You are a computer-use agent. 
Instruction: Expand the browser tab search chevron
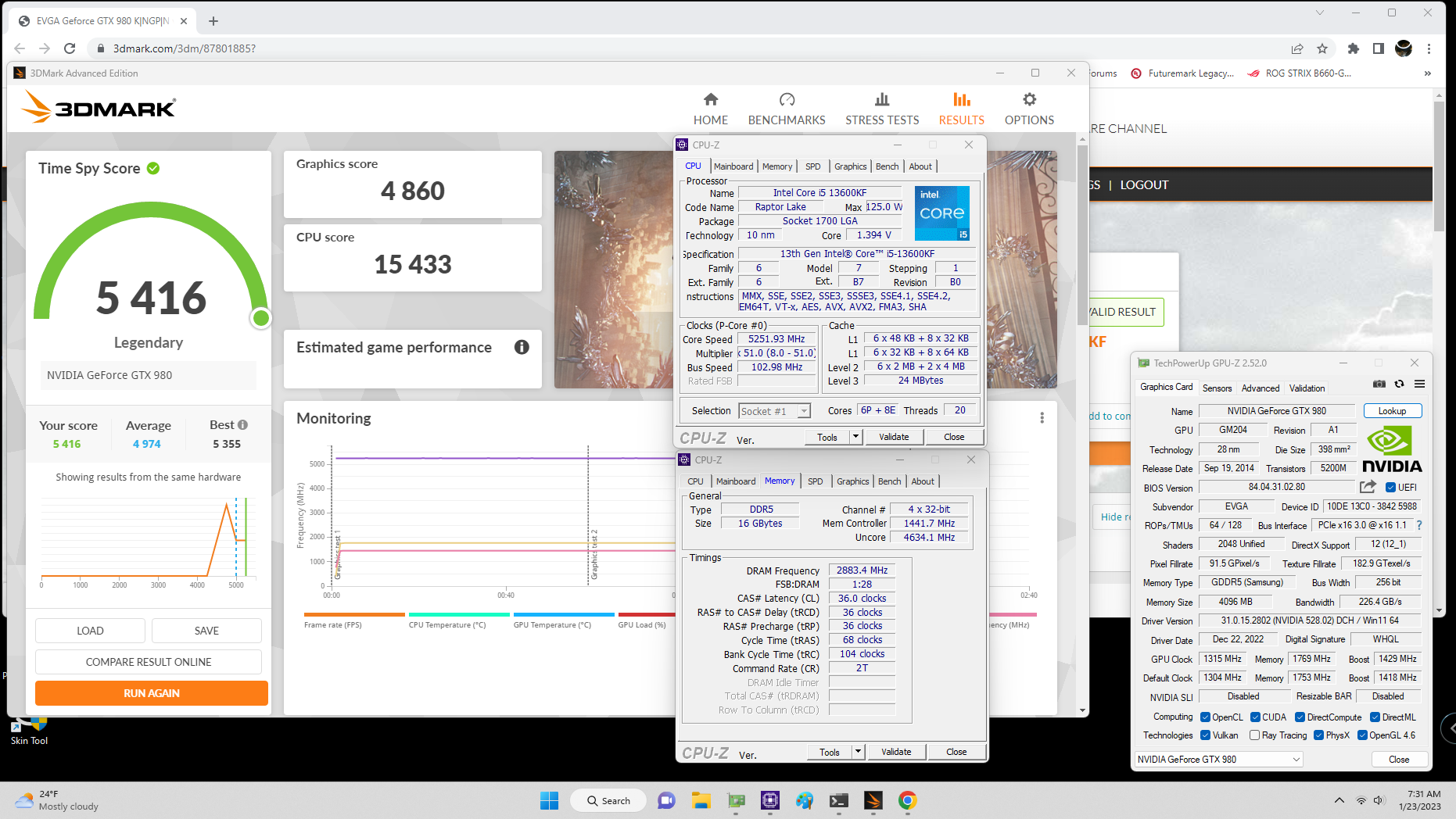point(1320,13)
